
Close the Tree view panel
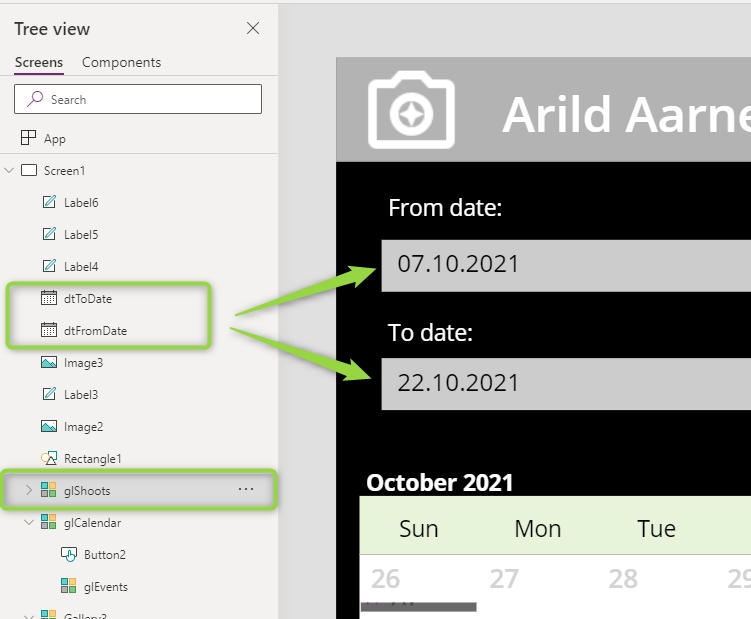pyautogui.click(x=253, y=28)
